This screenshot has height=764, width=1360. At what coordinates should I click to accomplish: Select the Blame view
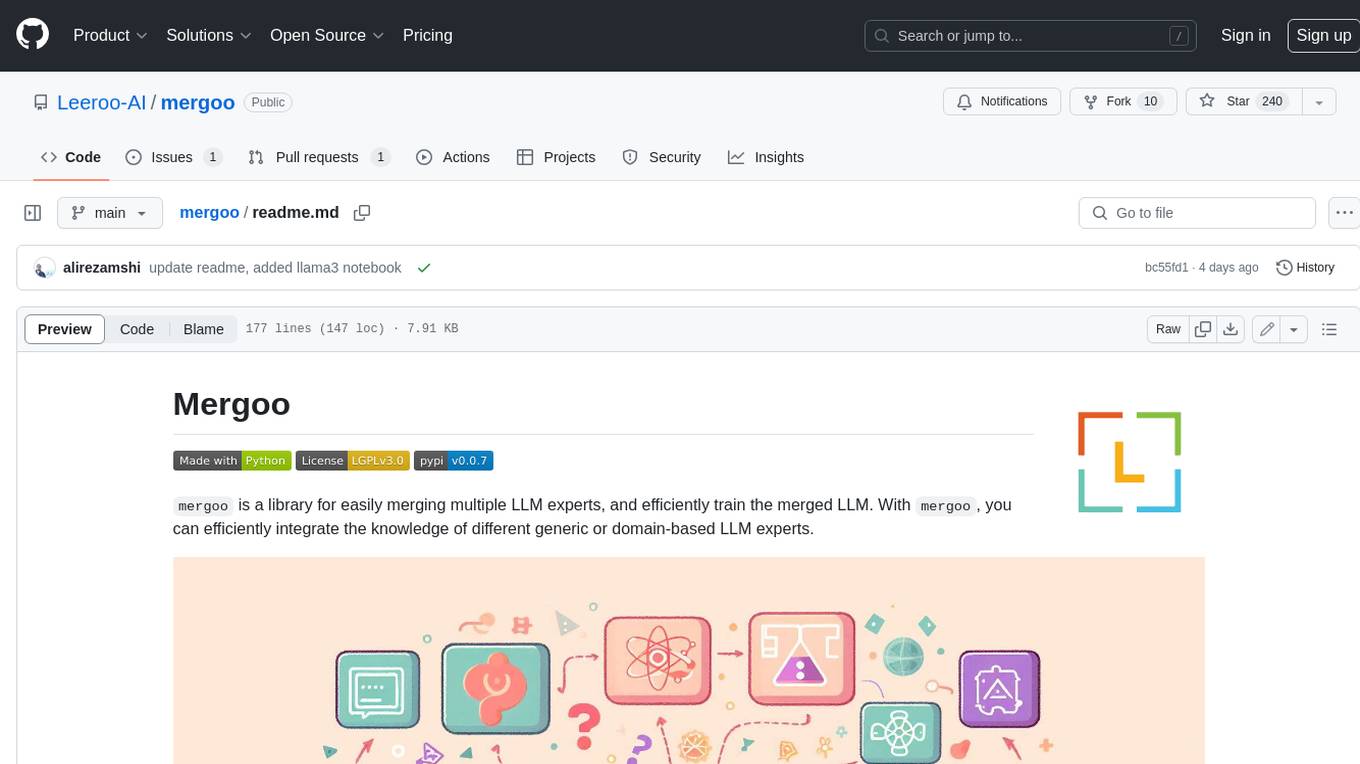click(x=203, y=329)
